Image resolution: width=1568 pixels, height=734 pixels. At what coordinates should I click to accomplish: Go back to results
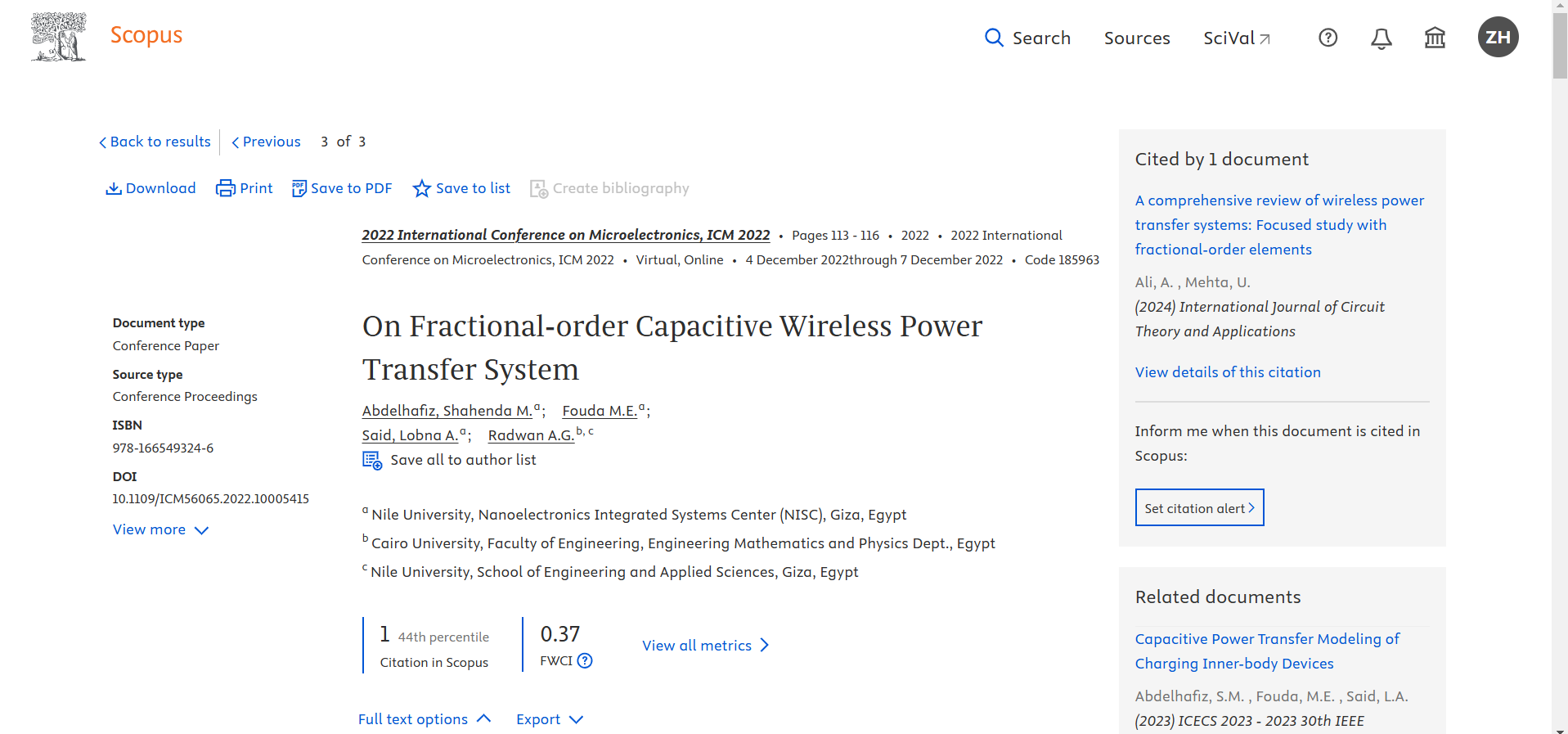pyautogui.click(x=155, y=142)
